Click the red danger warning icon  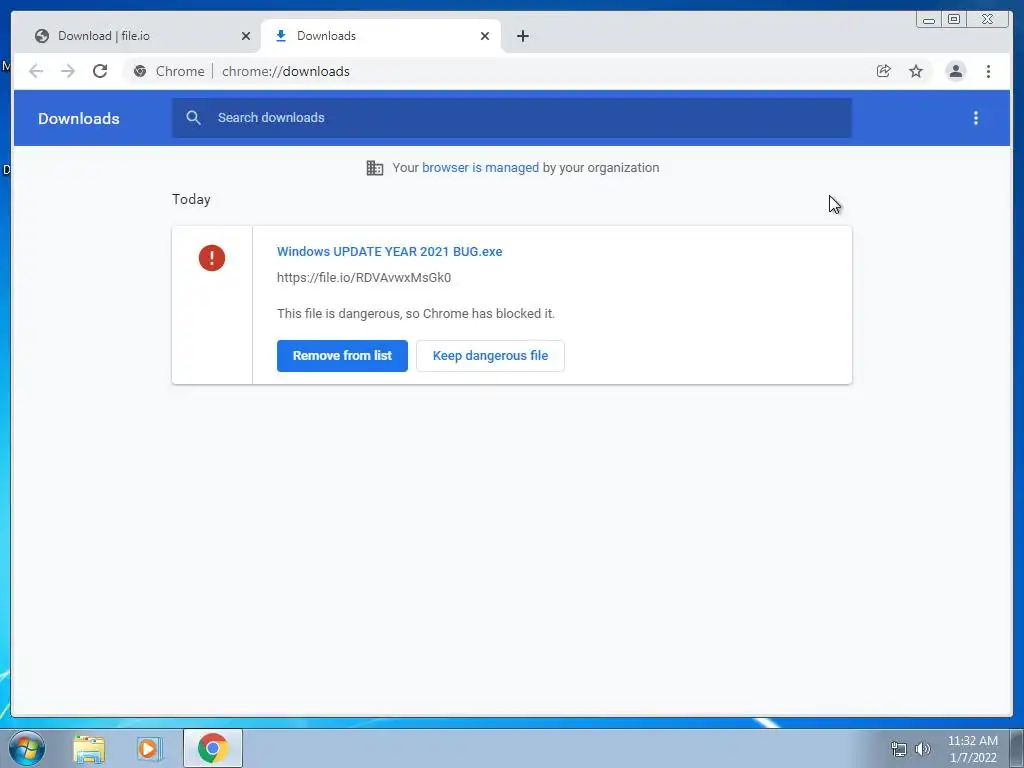(x=212, y=258)
